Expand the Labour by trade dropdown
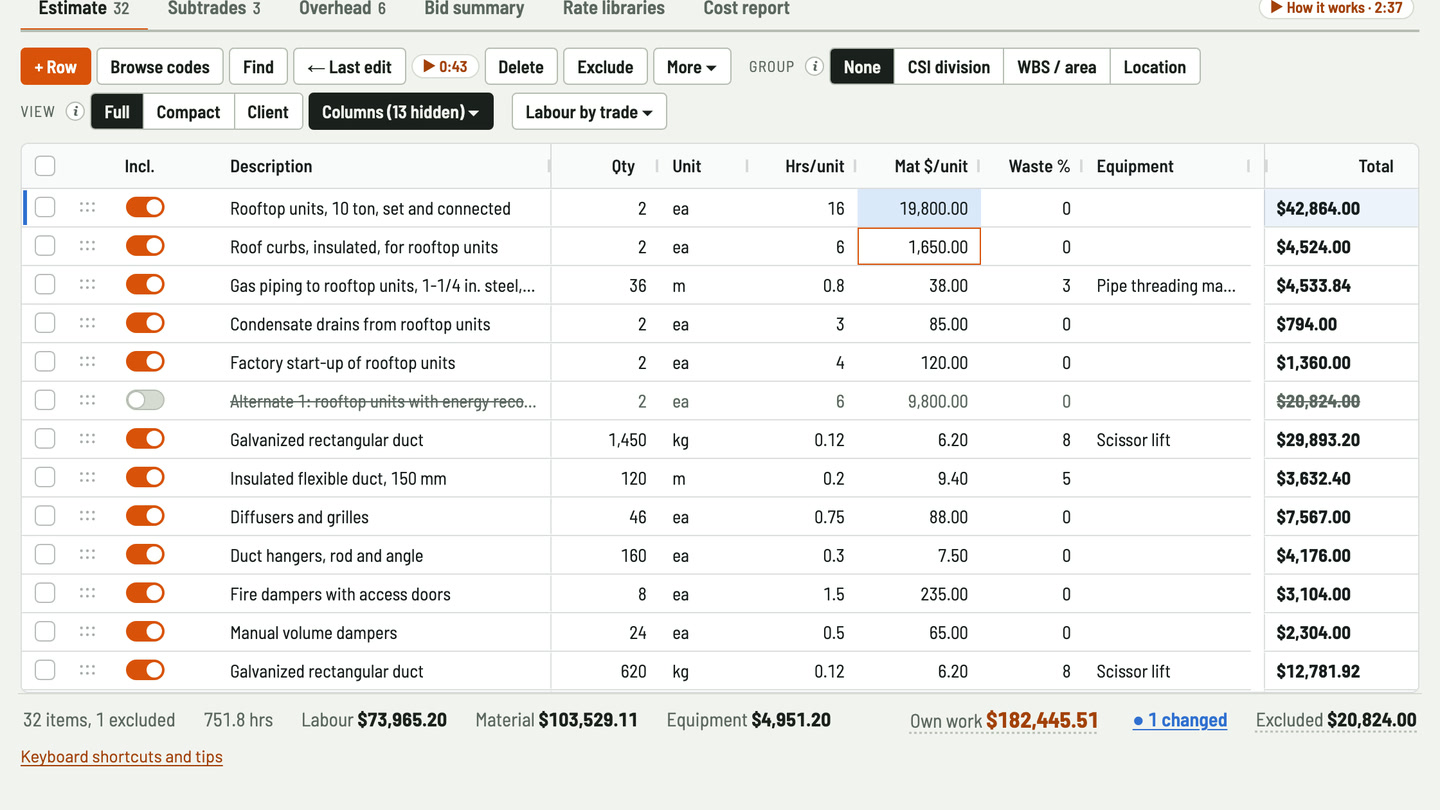The height and width of the screenshot is (810, 1440). tap(589, 112)
